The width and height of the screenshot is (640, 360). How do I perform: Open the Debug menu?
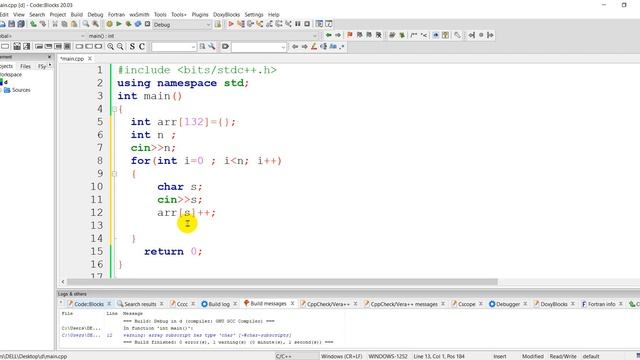[x=95, y=14]
